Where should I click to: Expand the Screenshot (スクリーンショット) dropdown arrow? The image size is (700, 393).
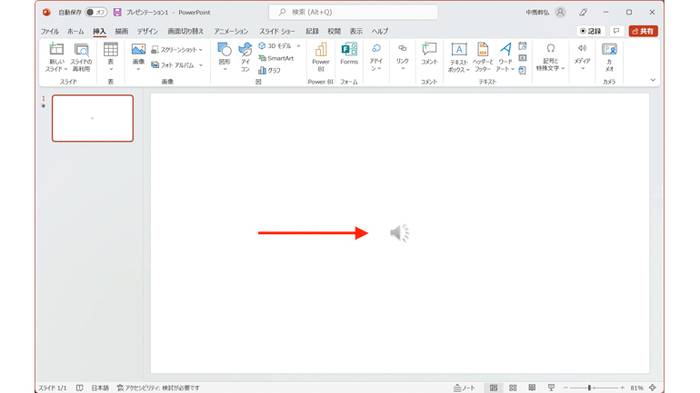(201, 50)
